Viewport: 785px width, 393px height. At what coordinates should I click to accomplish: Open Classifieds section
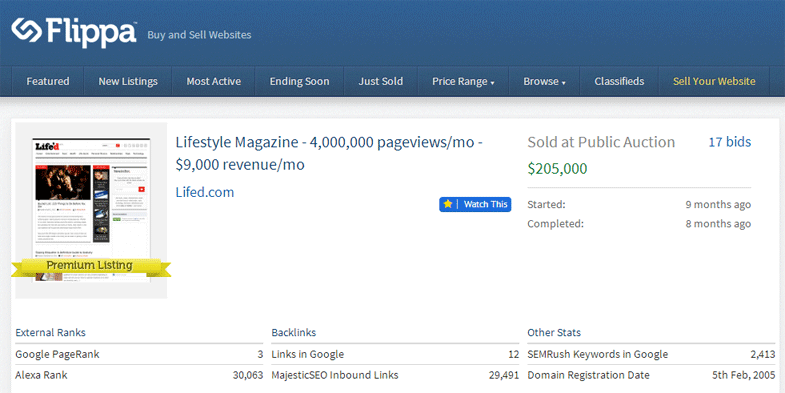(x=619, y=81)
